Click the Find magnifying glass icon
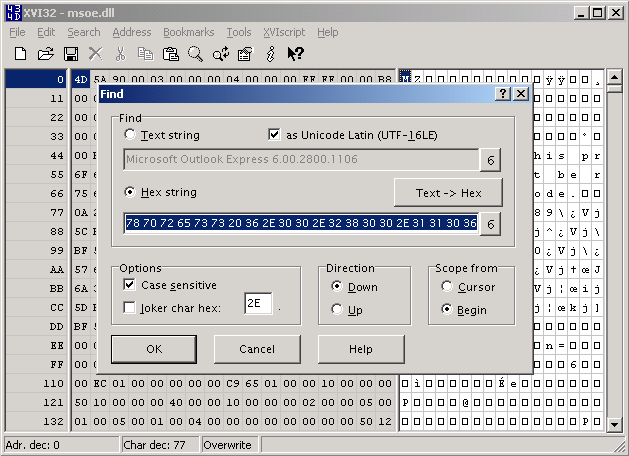Viewport: 629px width, 456px height. point(195,53)
